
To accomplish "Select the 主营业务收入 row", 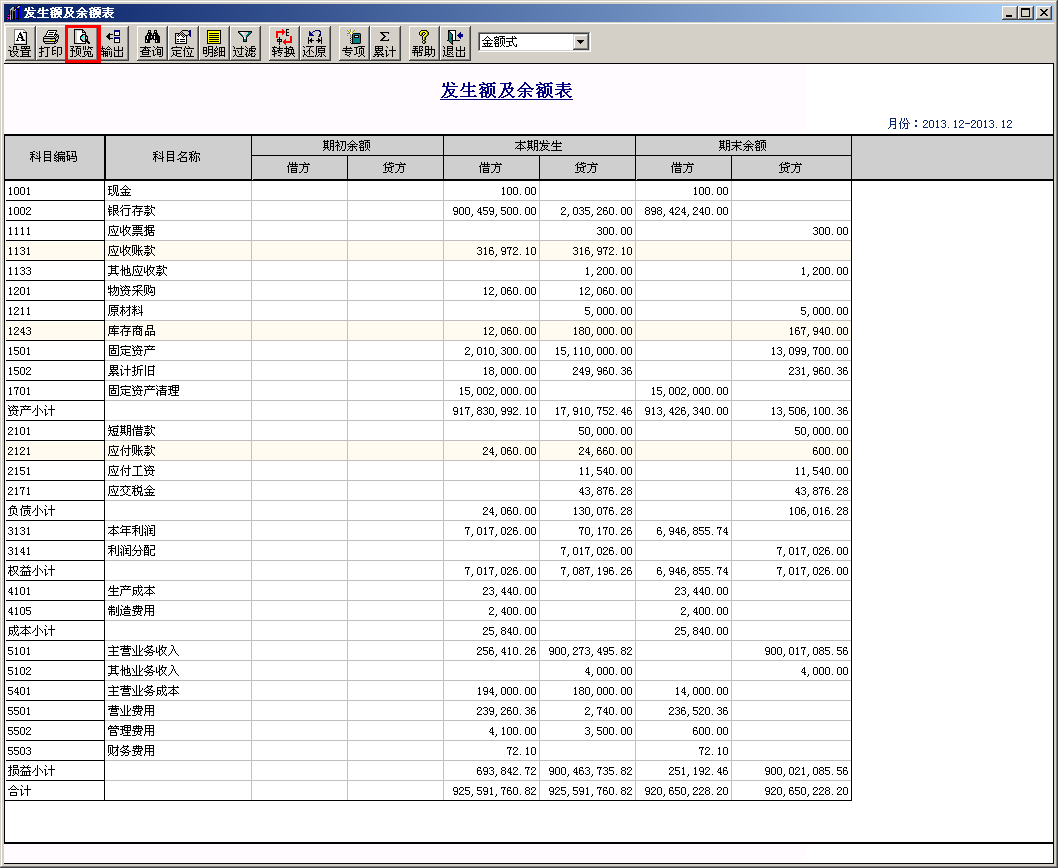I will click(428, 651).
